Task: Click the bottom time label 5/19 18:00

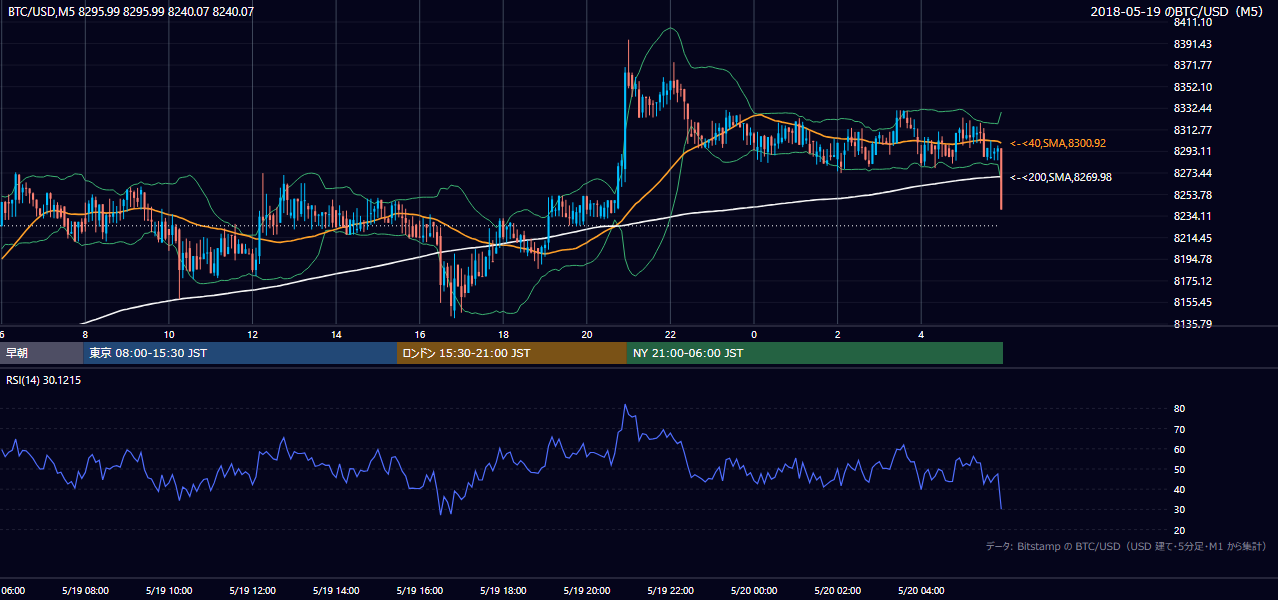Action: pyautogui.click(x=502, y=591)
